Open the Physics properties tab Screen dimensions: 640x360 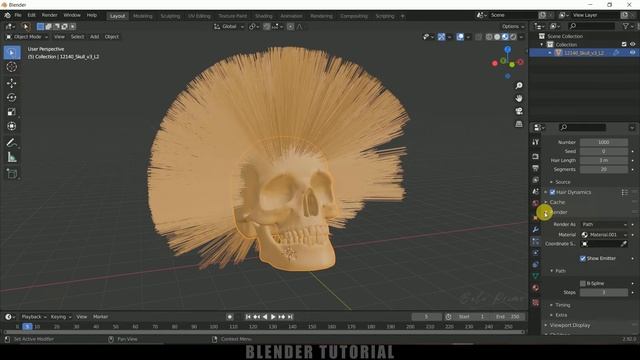tap(536, 253)
